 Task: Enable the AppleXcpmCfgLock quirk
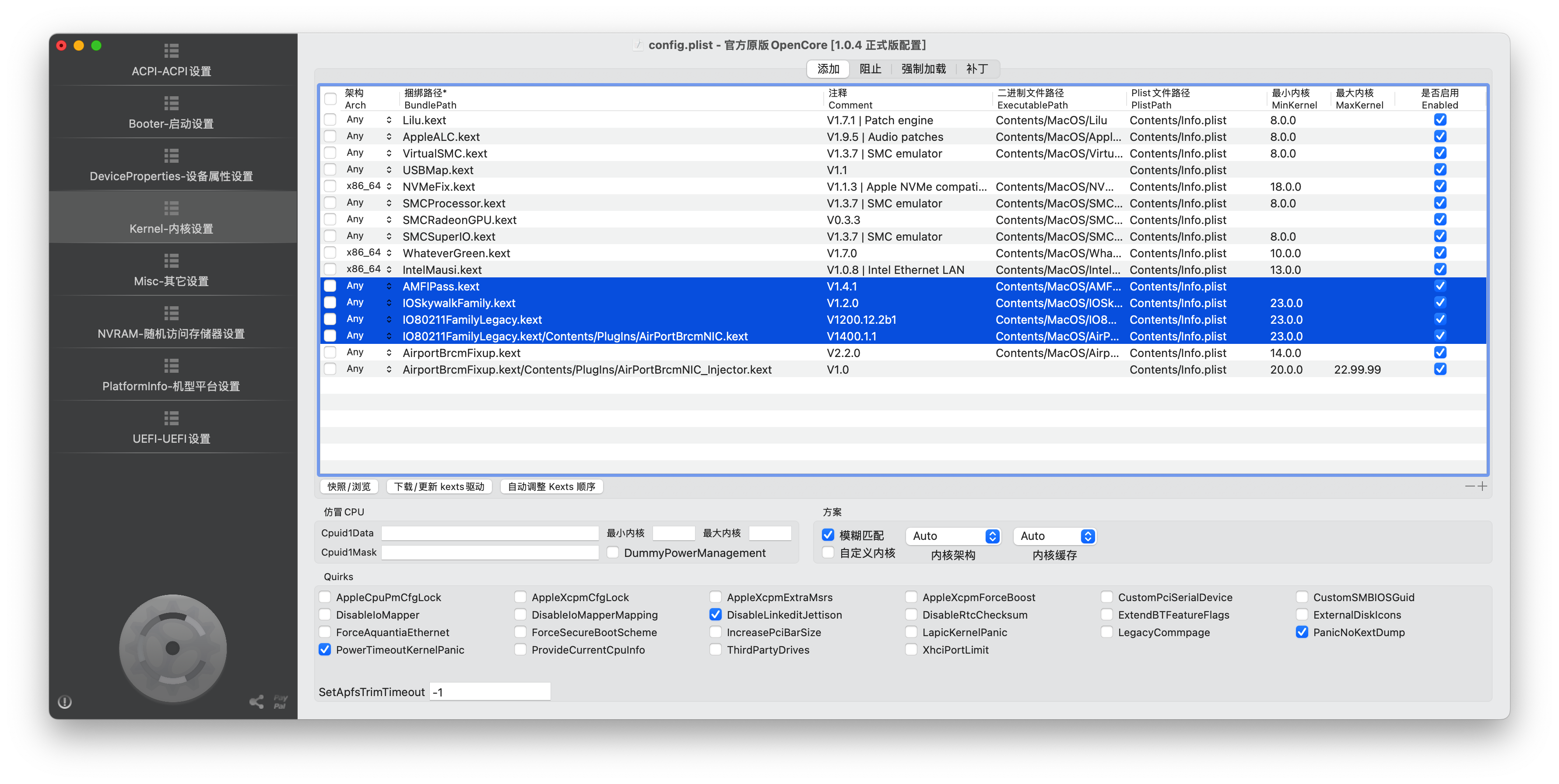point(520,597)
